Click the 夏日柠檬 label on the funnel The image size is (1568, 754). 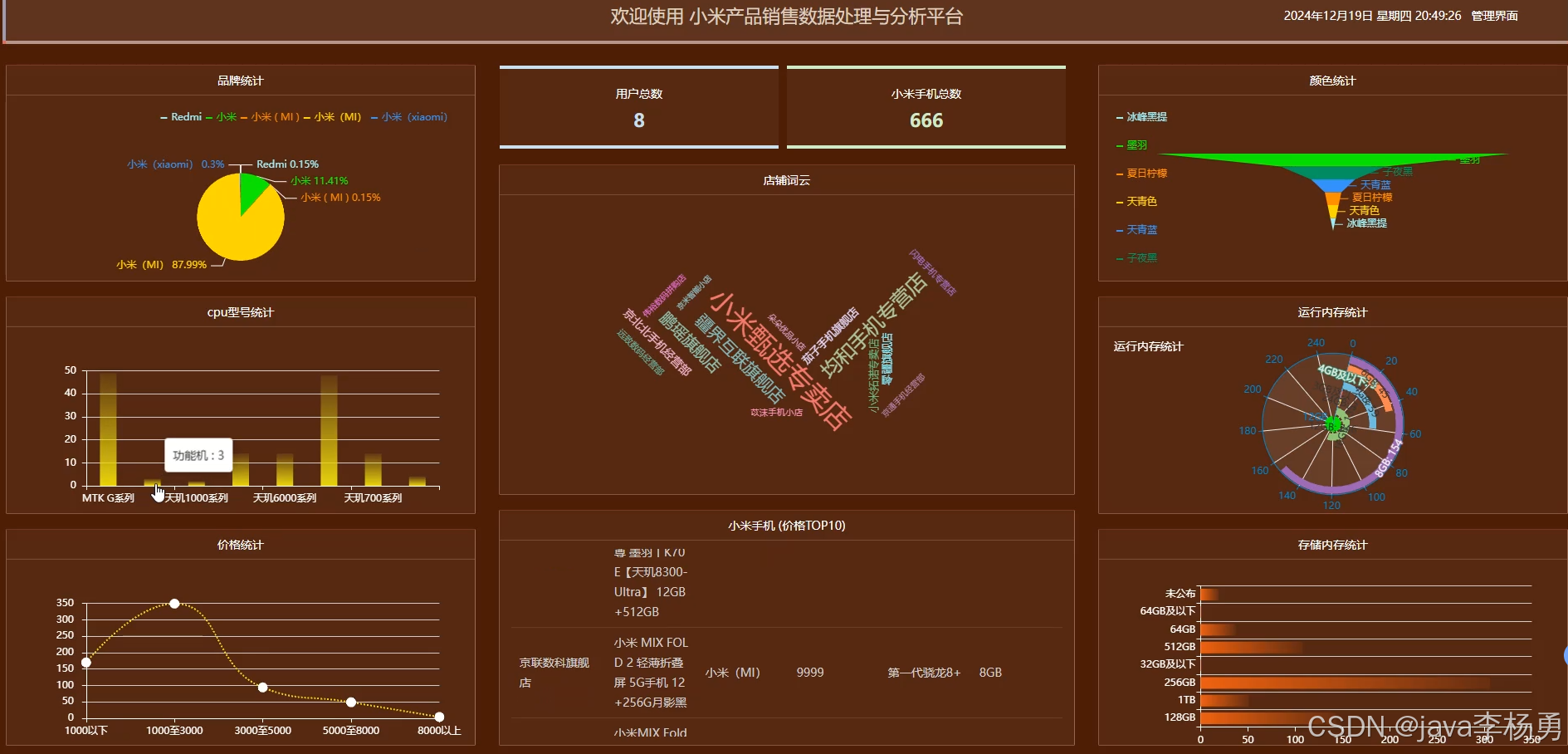click(x=1372, y=198)
